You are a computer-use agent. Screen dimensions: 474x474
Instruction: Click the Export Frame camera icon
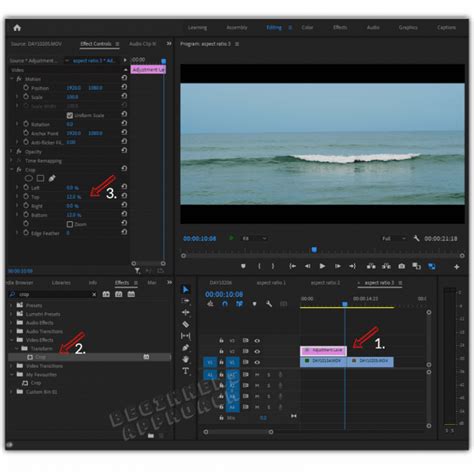[x=402, y=266]
